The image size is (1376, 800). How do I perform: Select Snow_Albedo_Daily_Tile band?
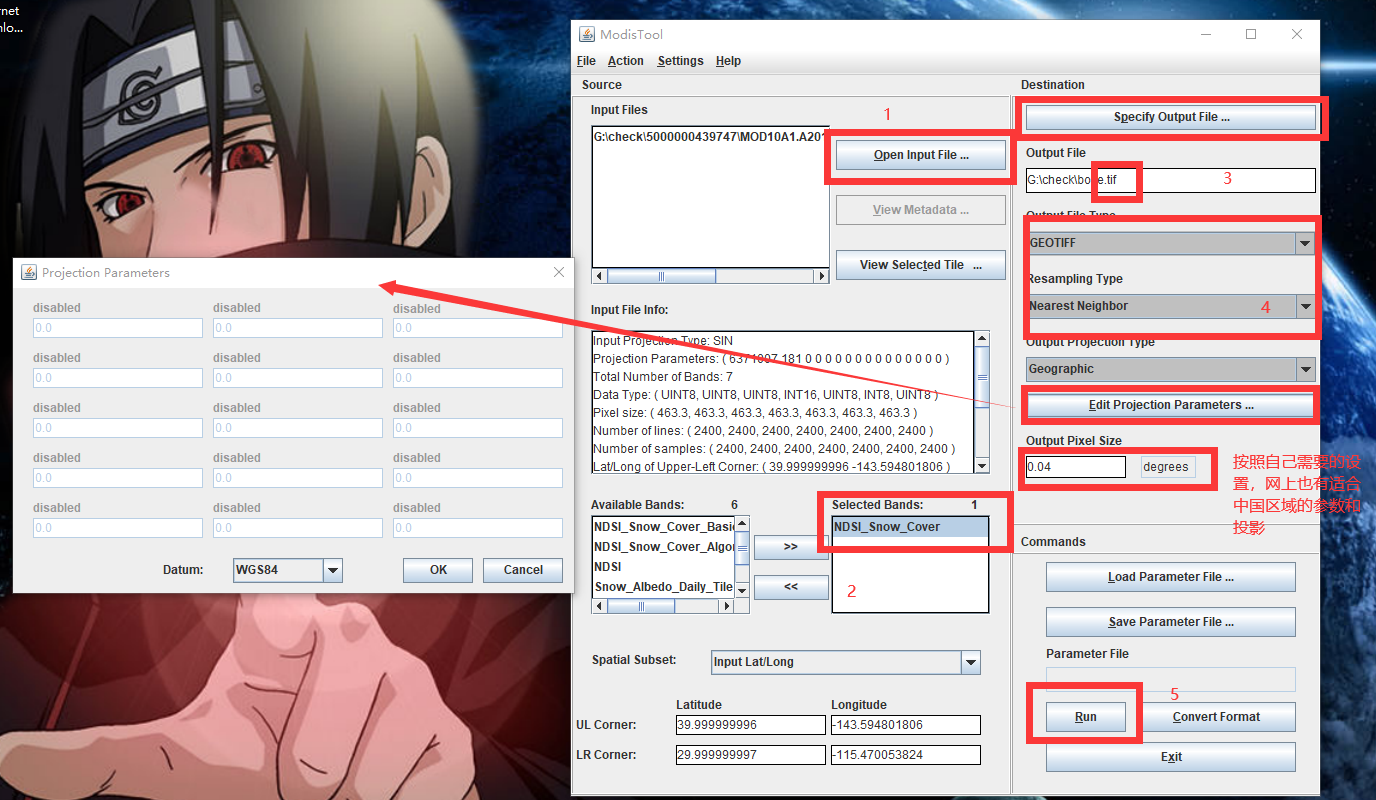point(664,587)
